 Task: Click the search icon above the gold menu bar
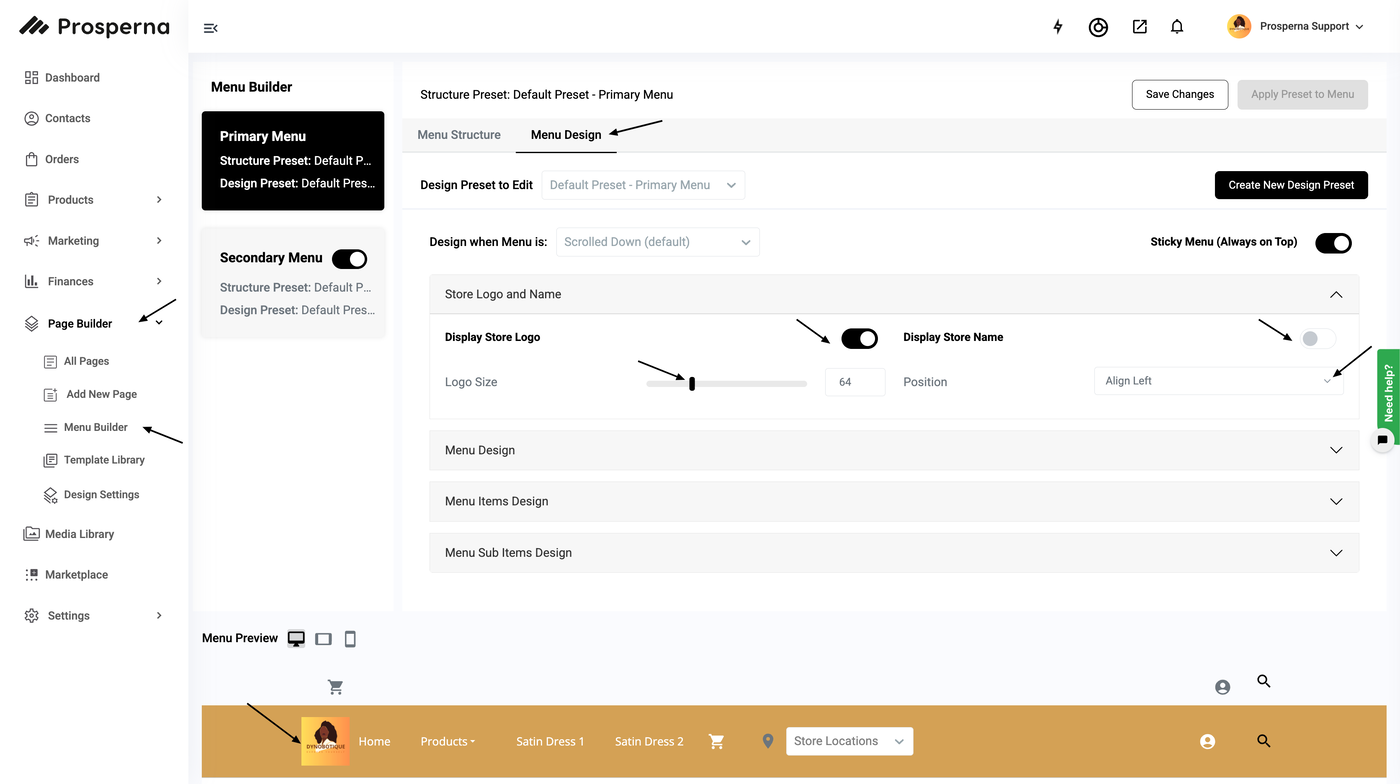pos(1264,681)
